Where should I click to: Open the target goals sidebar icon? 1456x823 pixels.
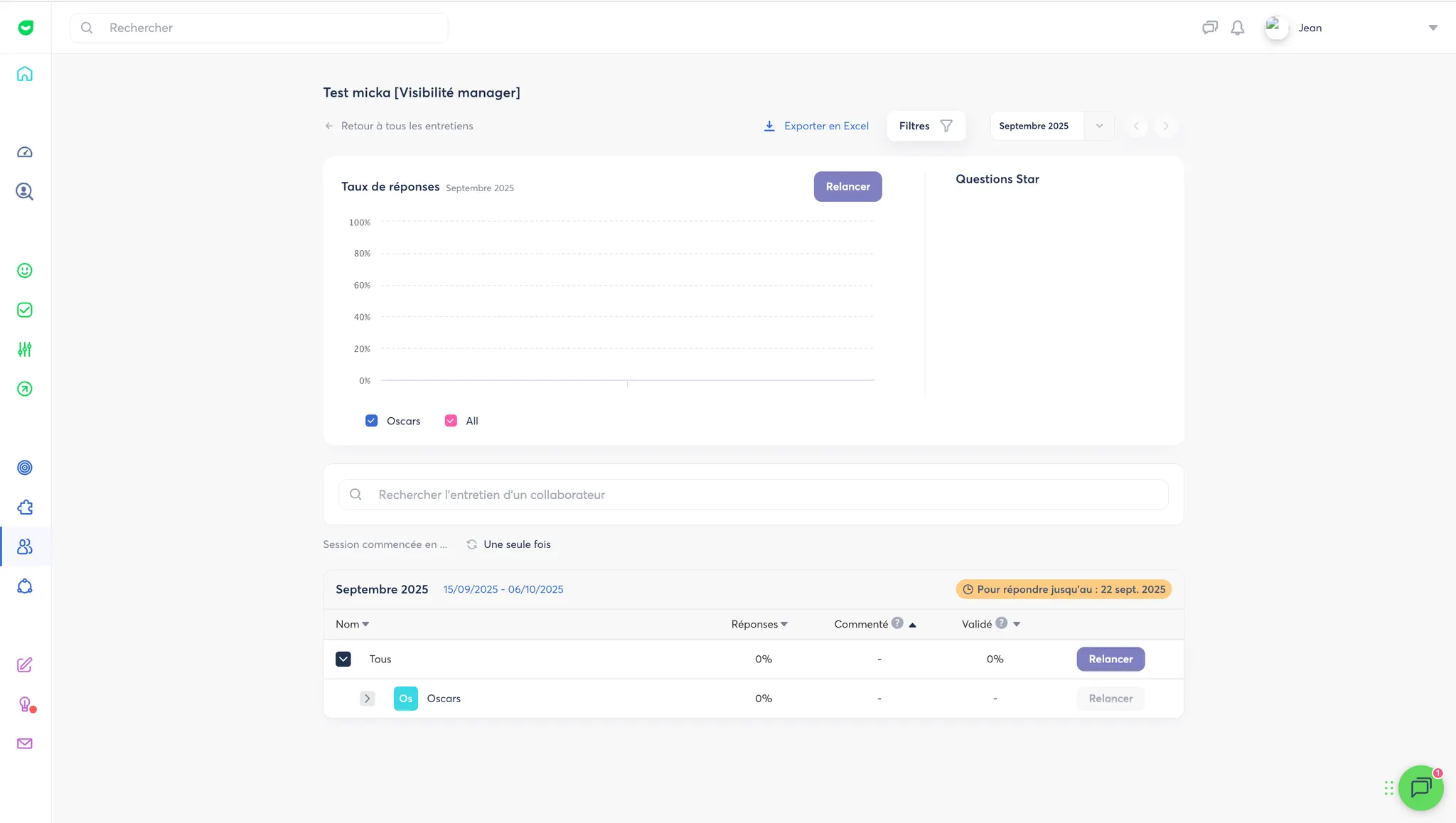pos(25,468)
